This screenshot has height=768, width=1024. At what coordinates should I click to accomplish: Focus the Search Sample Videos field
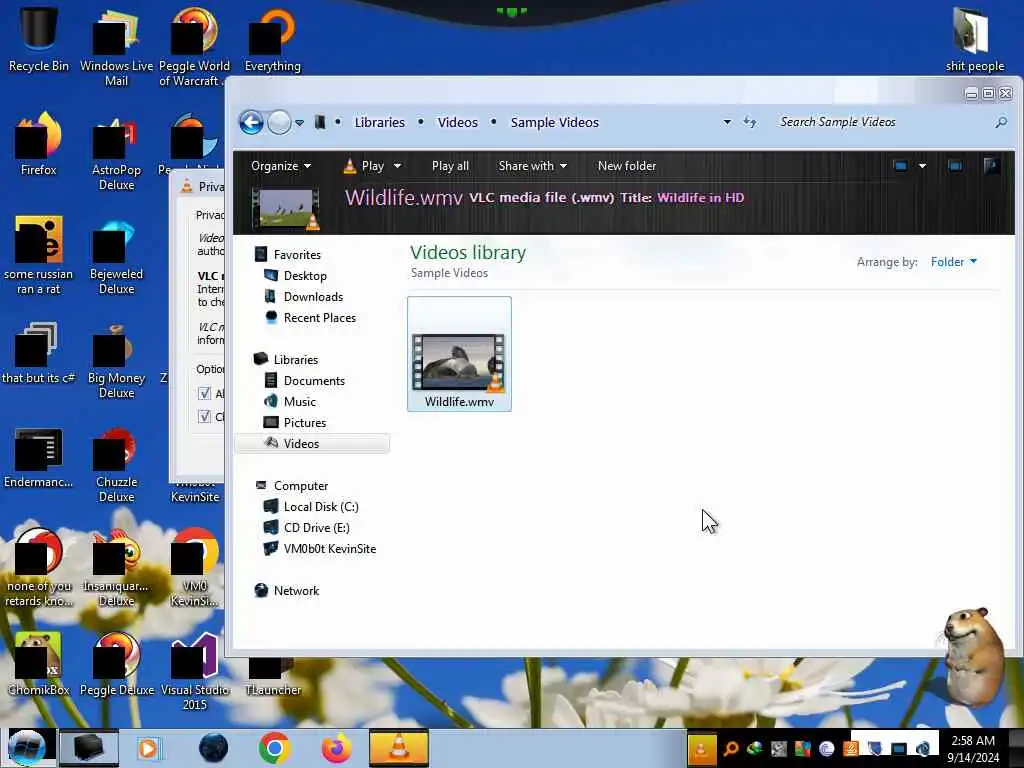[x=882, y=122]
